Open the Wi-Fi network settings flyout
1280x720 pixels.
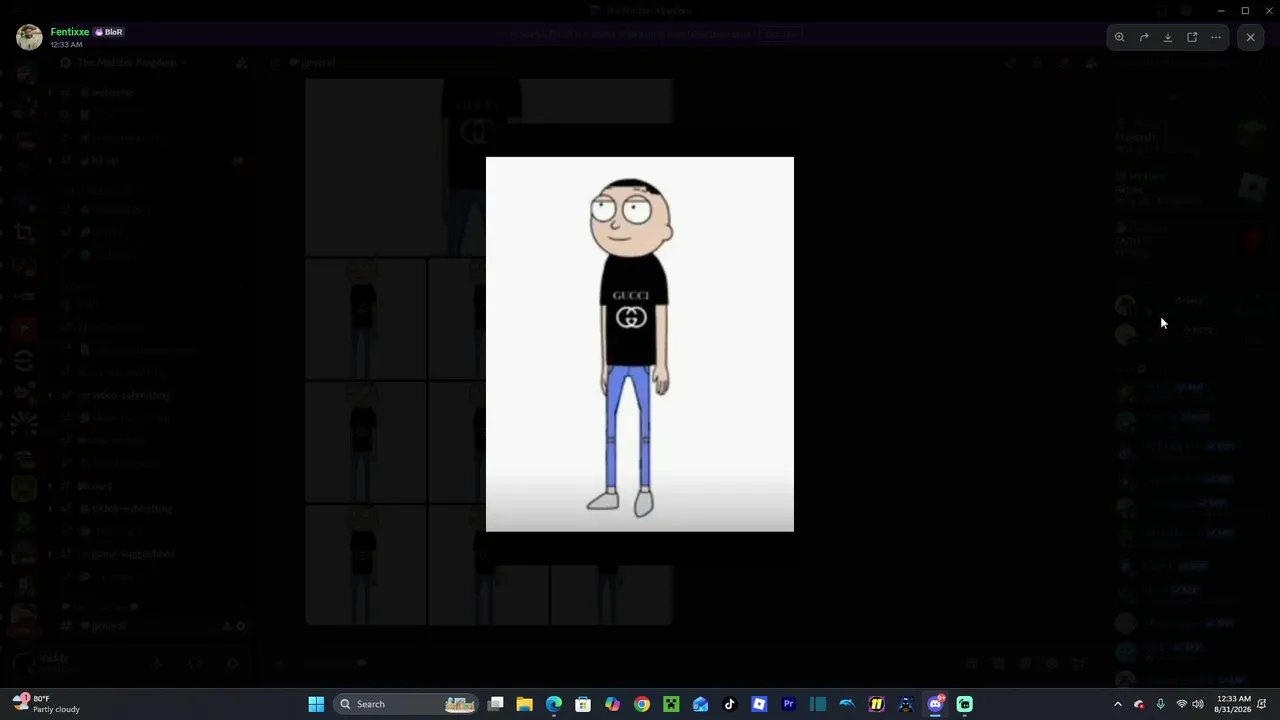(1182, 704)
